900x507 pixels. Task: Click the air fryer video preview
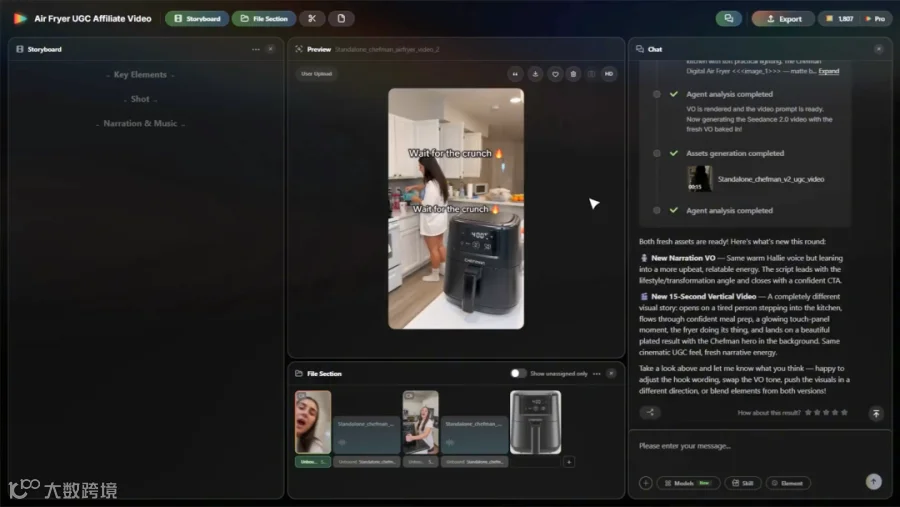(x=456, y=208)
